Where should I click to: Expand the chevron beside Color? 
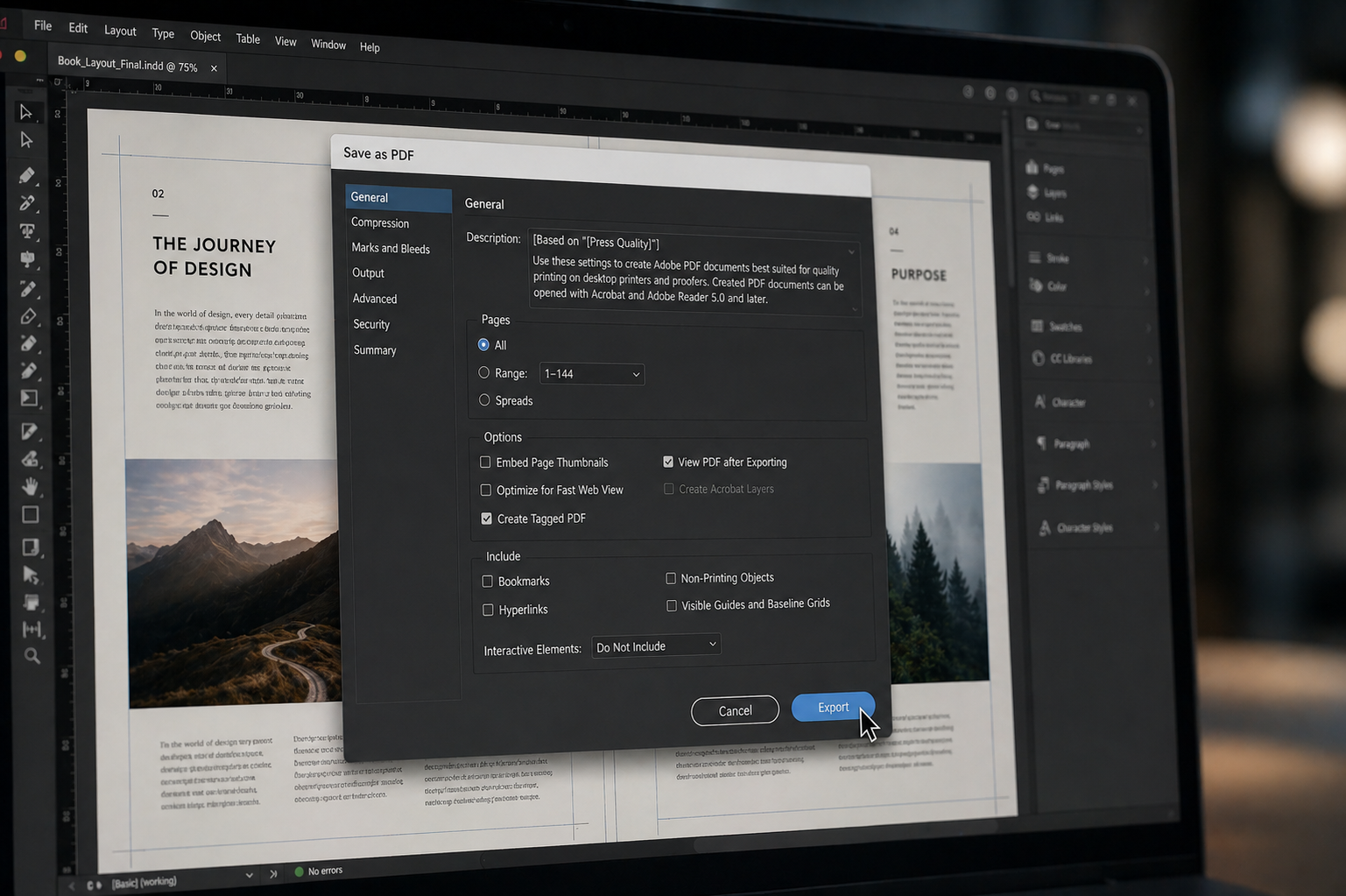1147,290
